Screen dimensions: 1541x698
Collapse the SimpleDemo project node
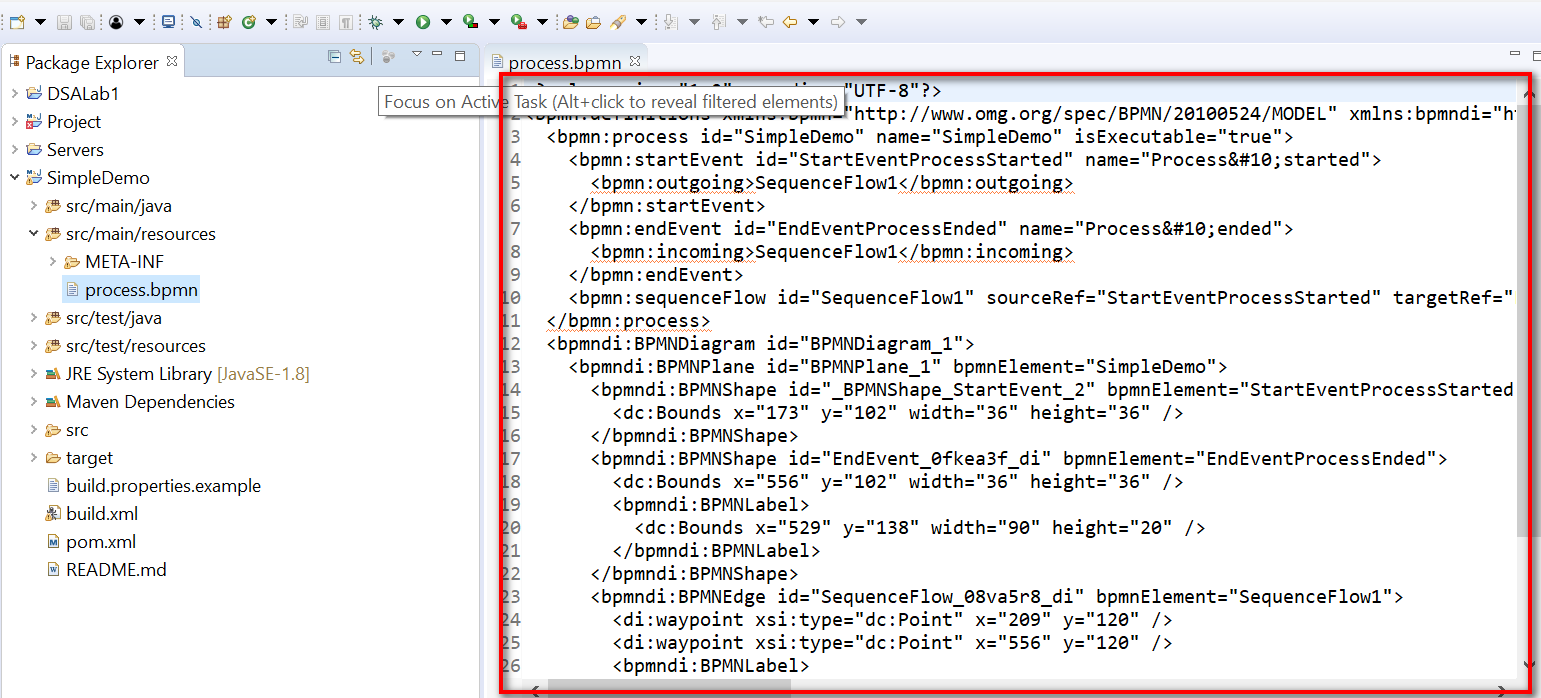[15, 178]
